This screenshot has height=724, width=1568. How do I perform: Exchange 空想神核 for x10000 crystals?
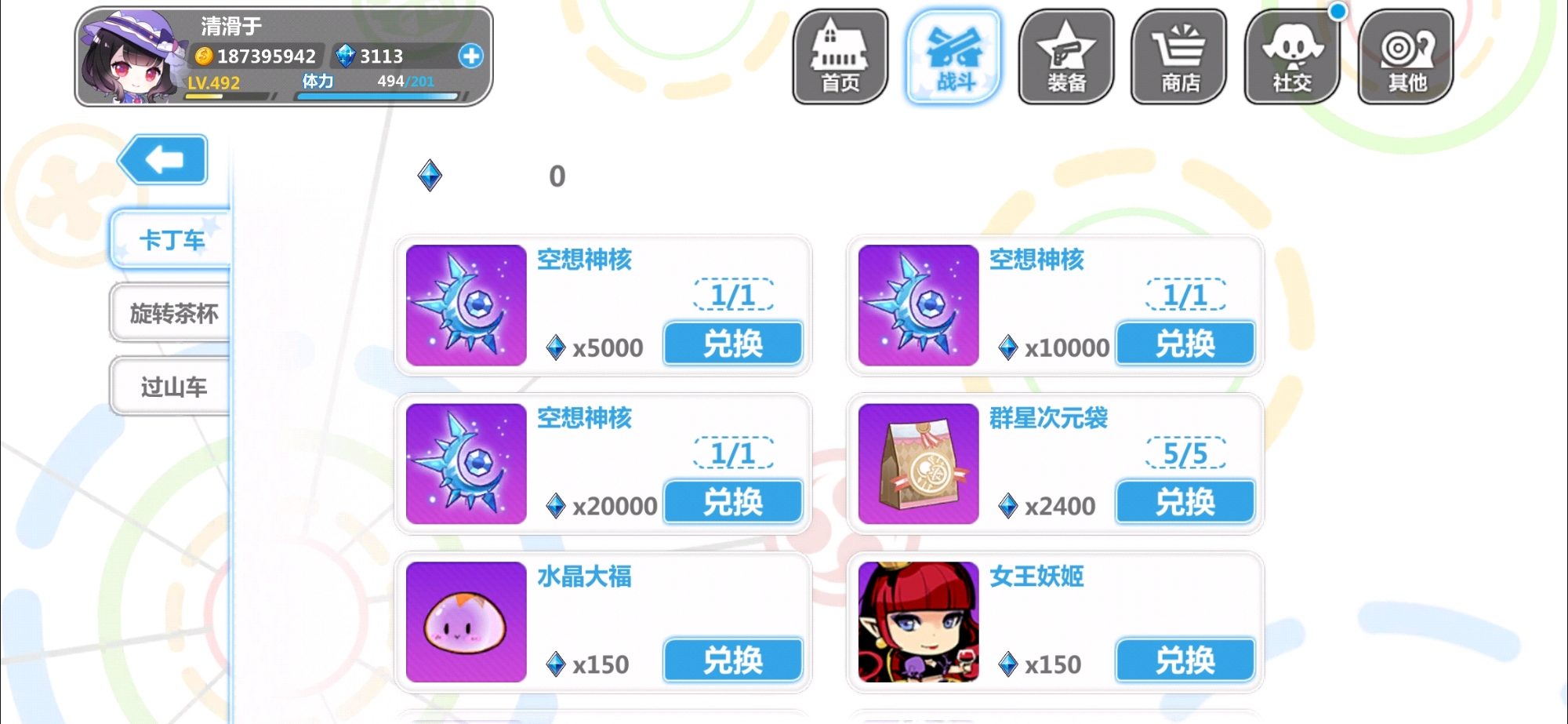[x=1185, y=344]
